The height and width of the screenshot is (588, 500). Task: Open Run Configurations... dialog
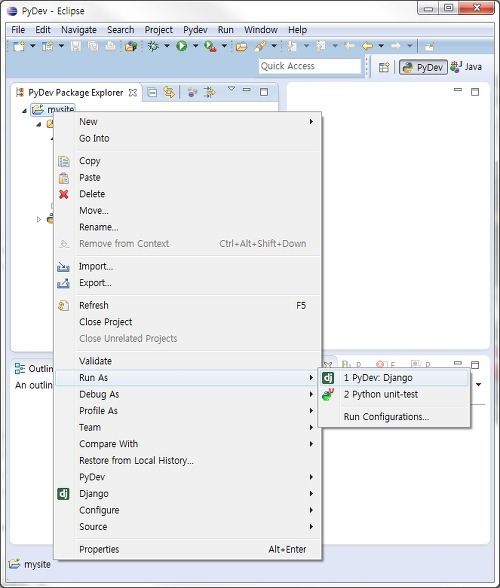[394, 417]
